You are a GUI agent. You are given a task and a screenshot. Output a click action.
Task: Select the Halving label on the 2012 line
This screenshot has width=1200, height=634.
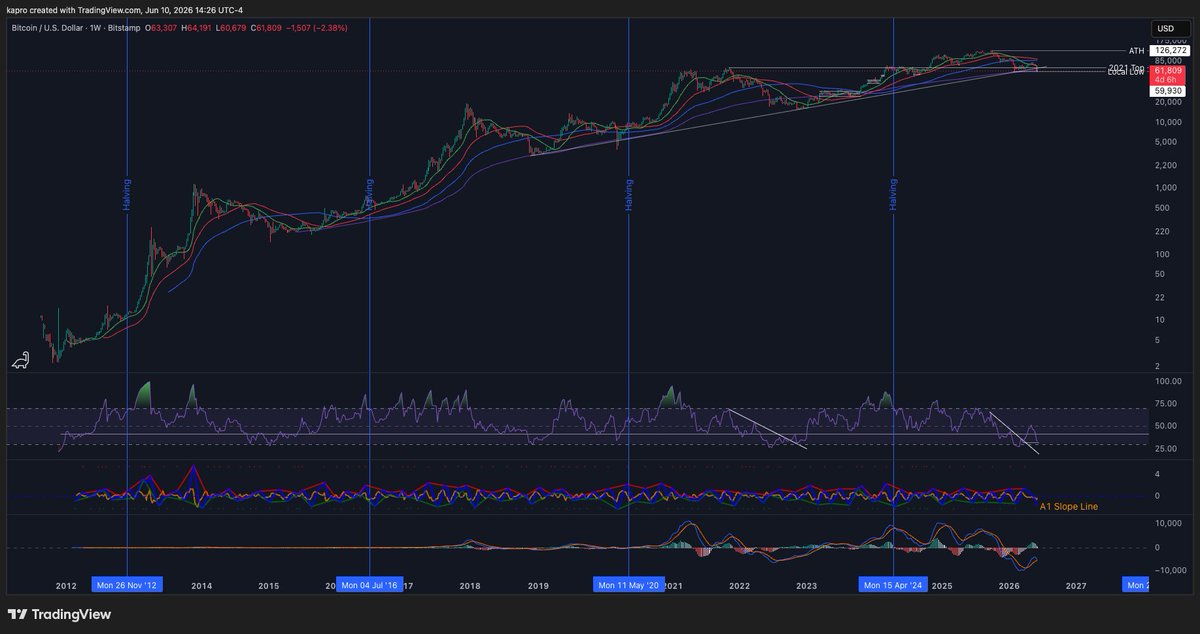[x=127, y=194]
